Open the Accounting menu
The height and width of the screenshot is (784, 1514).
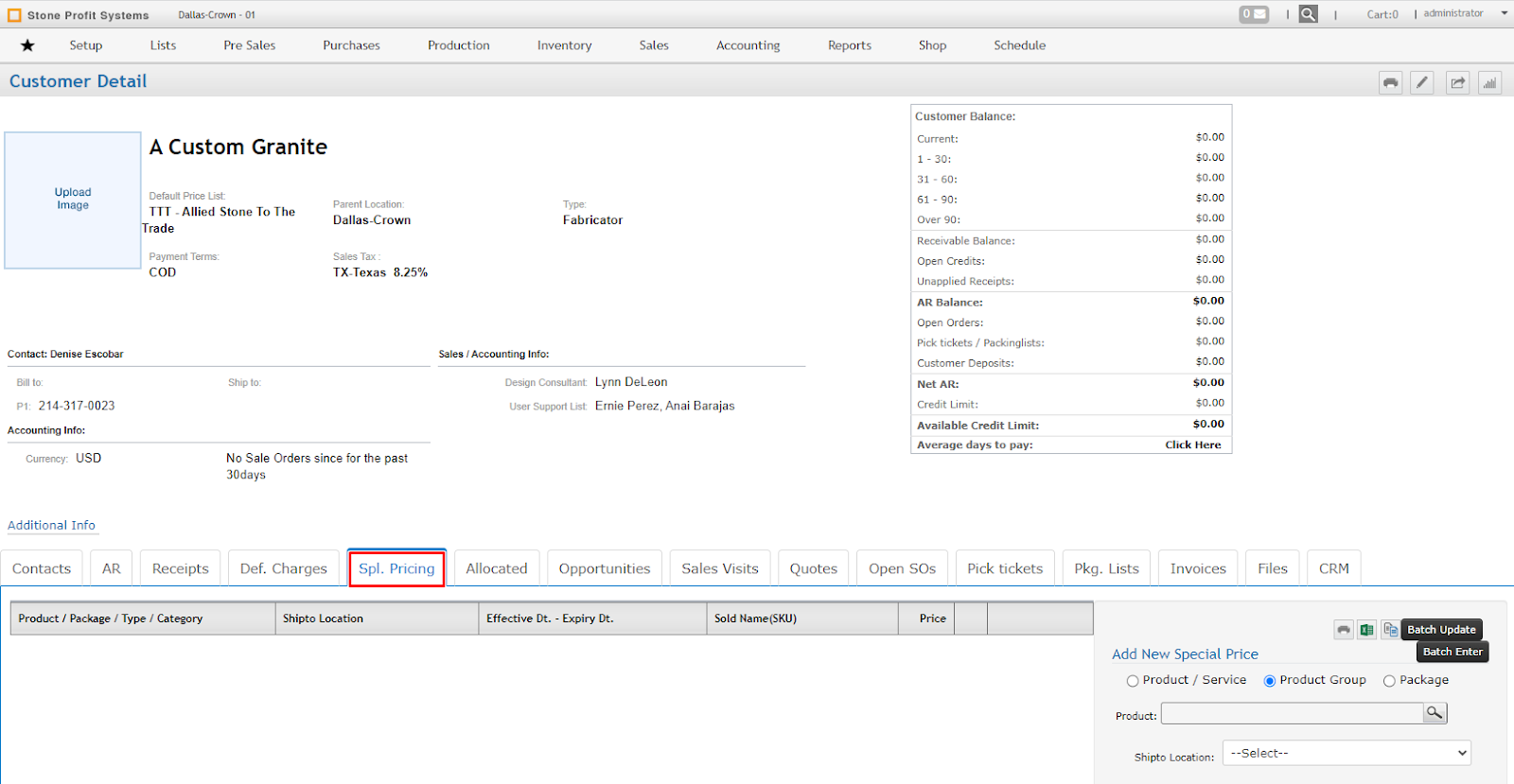click(x=748, y=45)
